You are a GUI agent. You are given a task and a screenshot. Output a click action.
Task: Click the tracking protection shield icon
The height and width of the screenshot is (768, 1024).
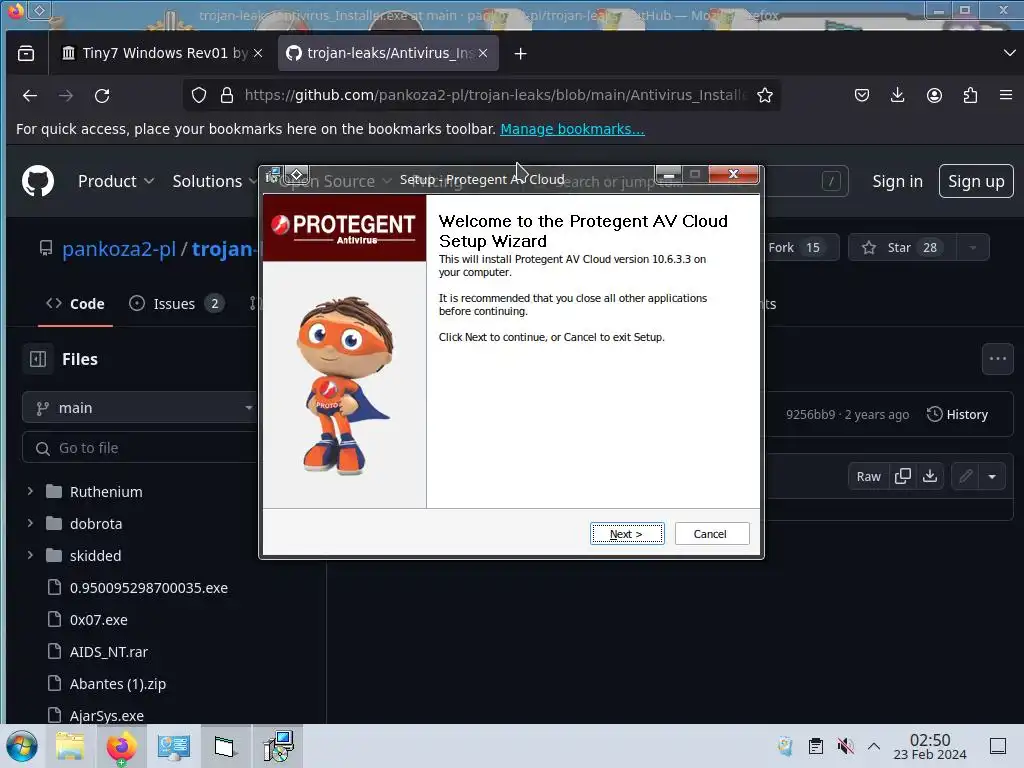click(199, 95)
